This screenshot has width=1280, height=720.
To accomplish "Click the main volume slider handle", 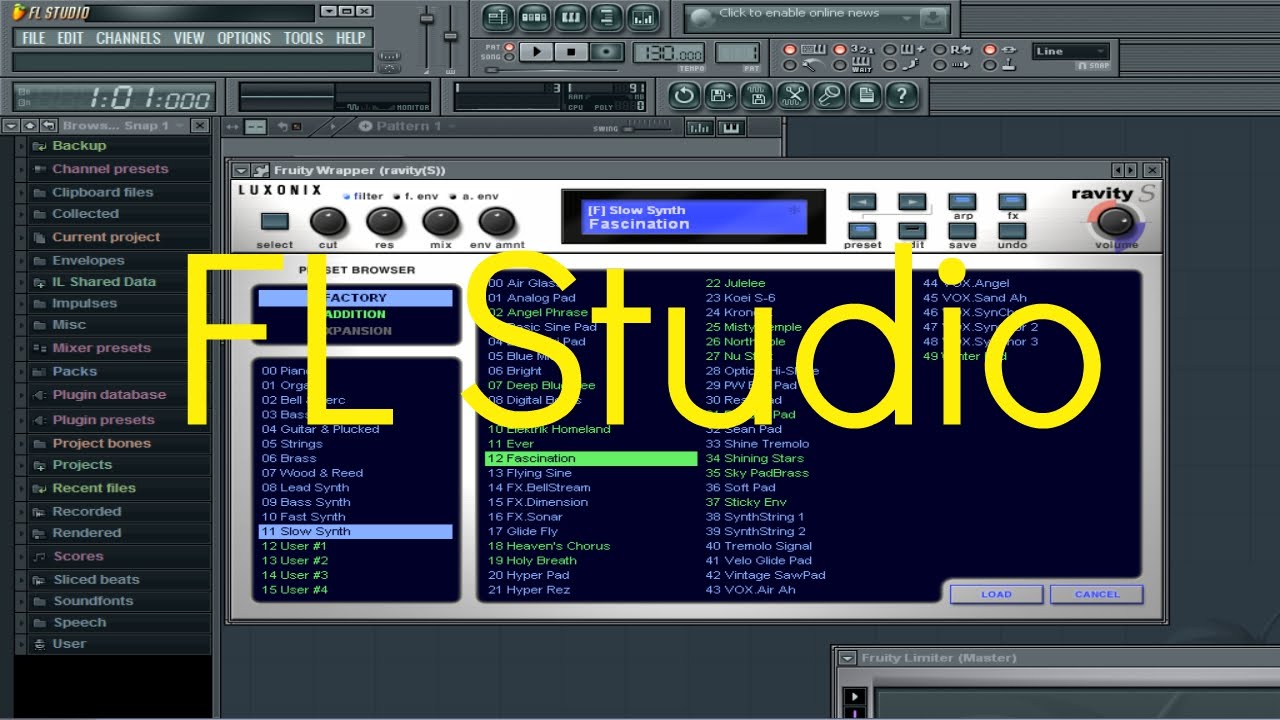I will 427,20.
